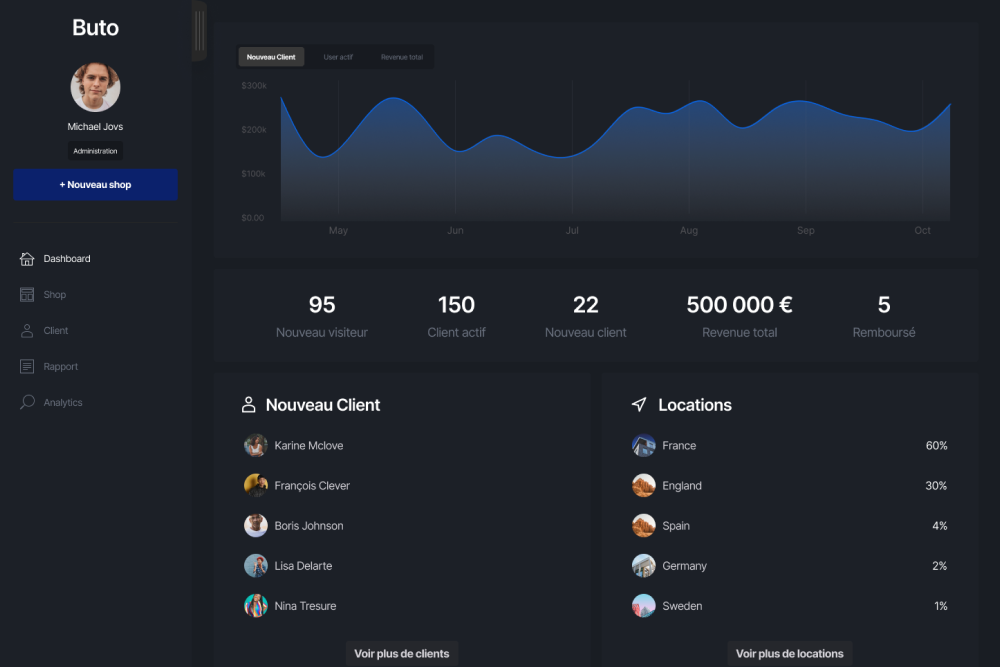Screen dimensions: 1000x667
Task: Select client François Clever
Action: (312, 486)
